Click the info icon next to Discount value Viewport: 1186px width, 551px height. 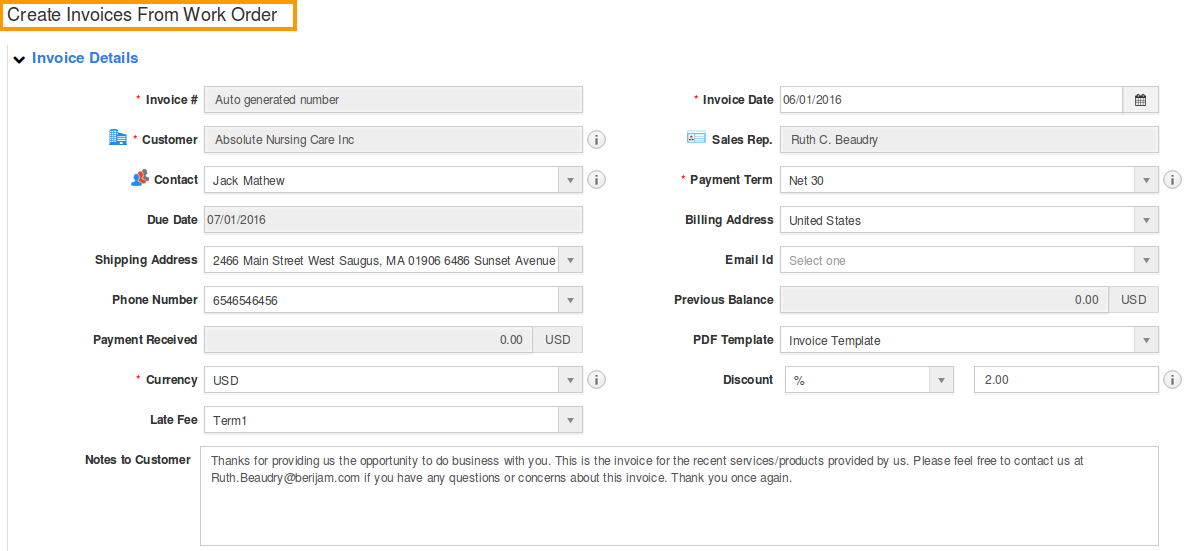(1172, 380)
